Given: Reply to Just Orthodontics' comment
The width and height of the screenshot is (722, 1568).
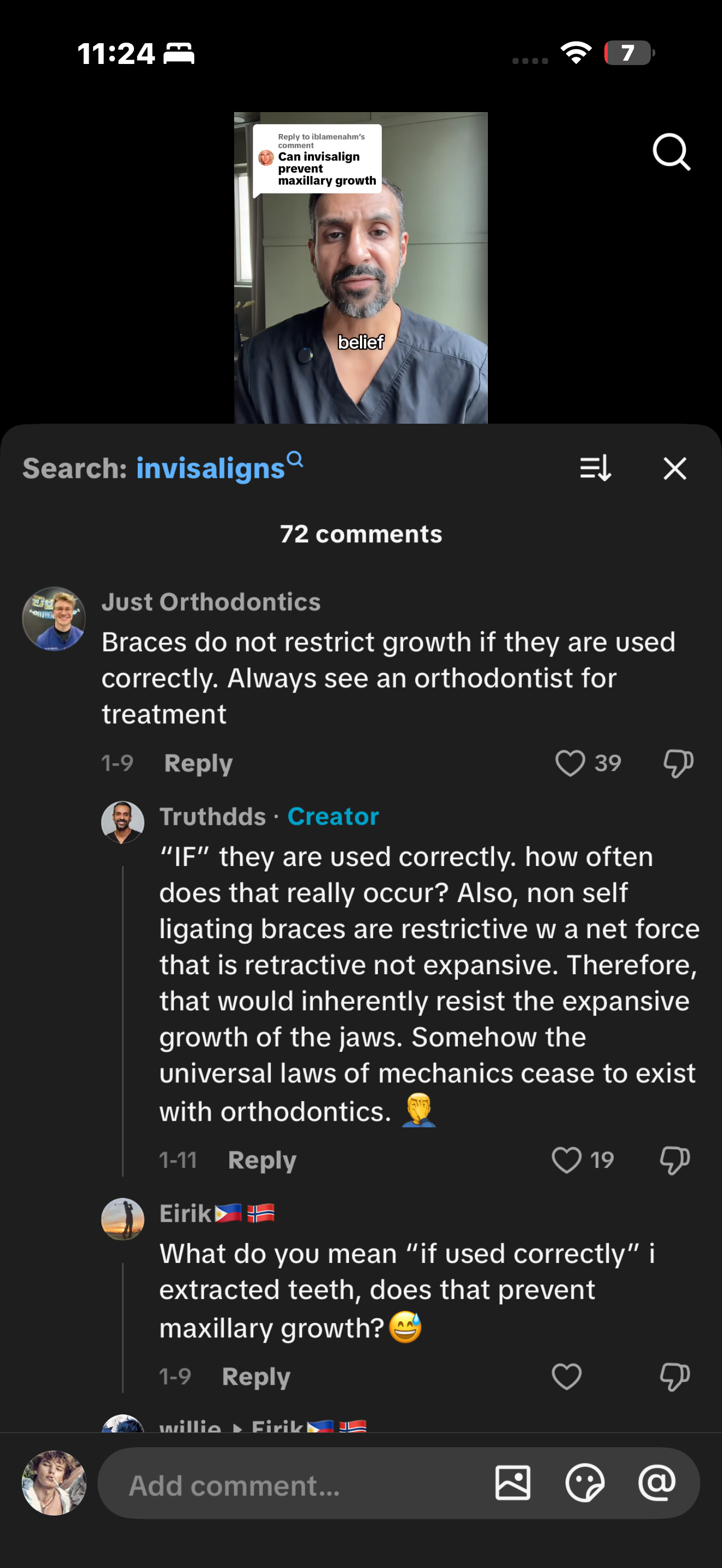Looking at the screenshot, I should click(199, 763).
